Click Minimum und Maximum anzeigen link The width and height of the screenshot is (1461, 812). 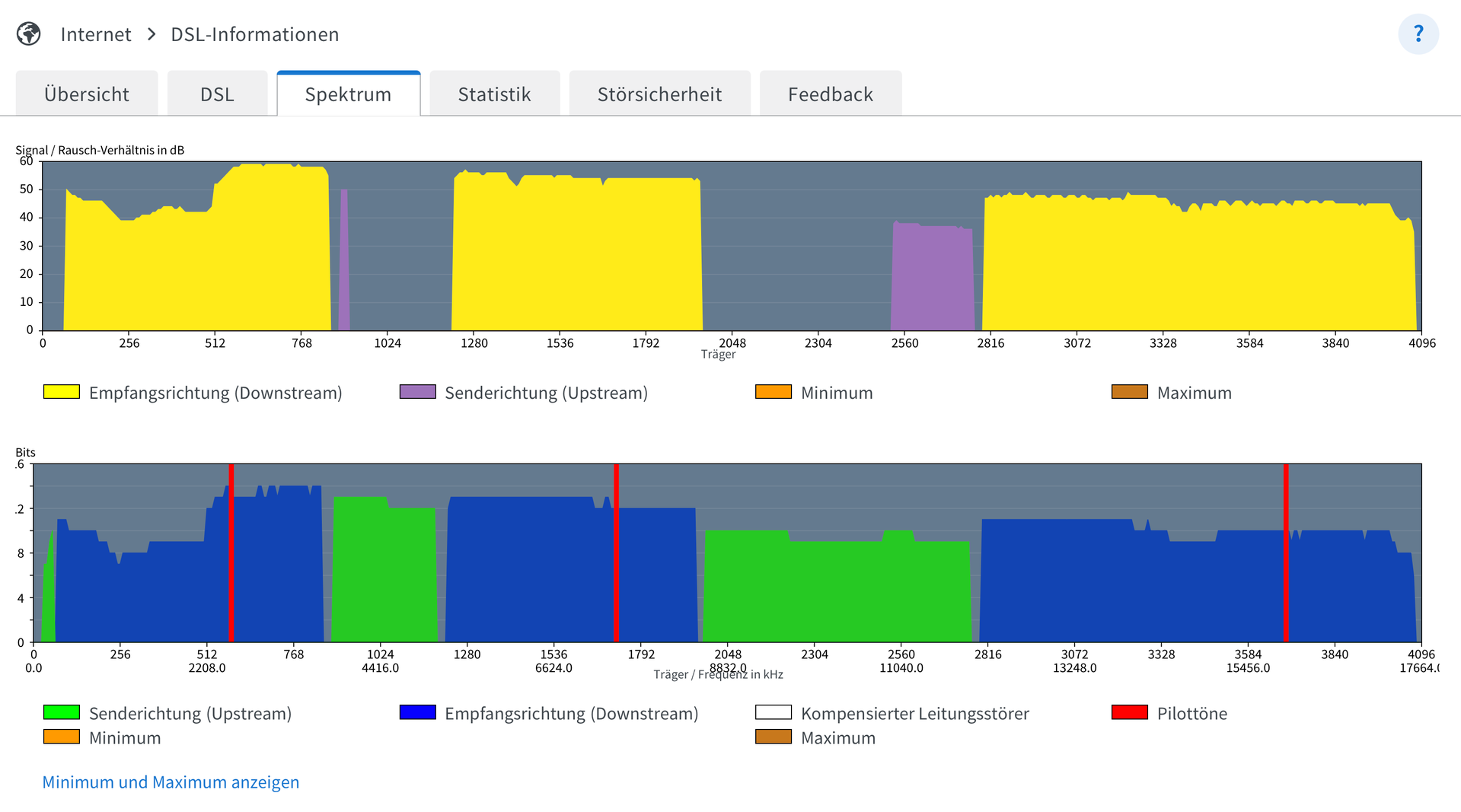(171, 782)
